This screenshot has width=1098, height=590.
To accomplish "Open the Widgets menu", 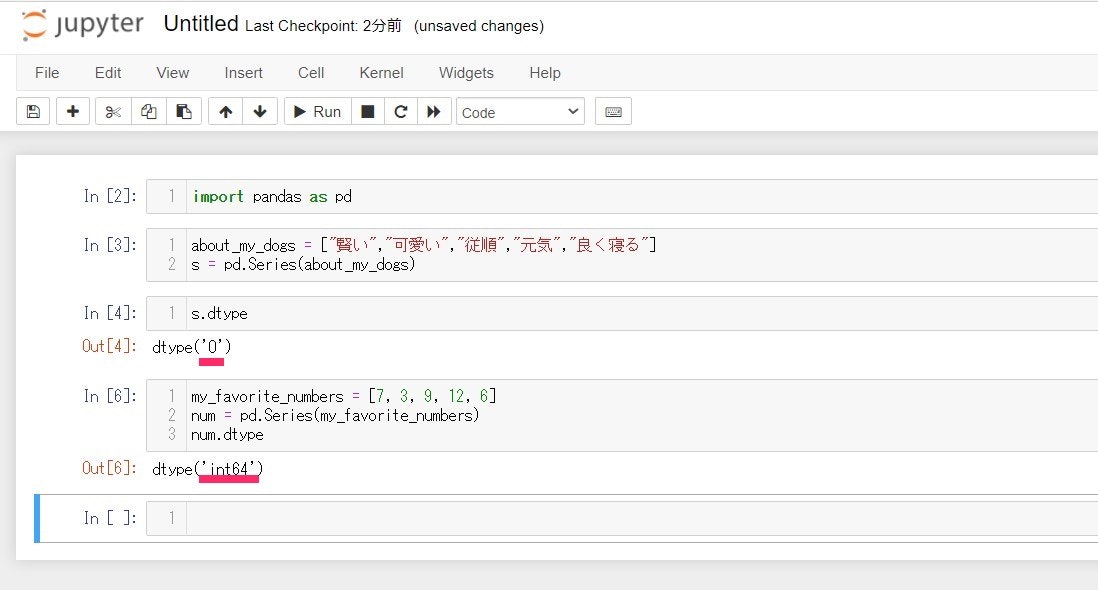I will pyautogui.click(x=466, y=73).
